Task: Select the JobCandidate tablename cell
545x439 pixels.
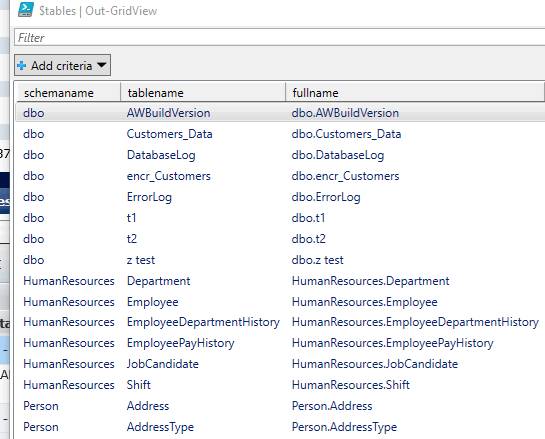Action: coord(163,364)
